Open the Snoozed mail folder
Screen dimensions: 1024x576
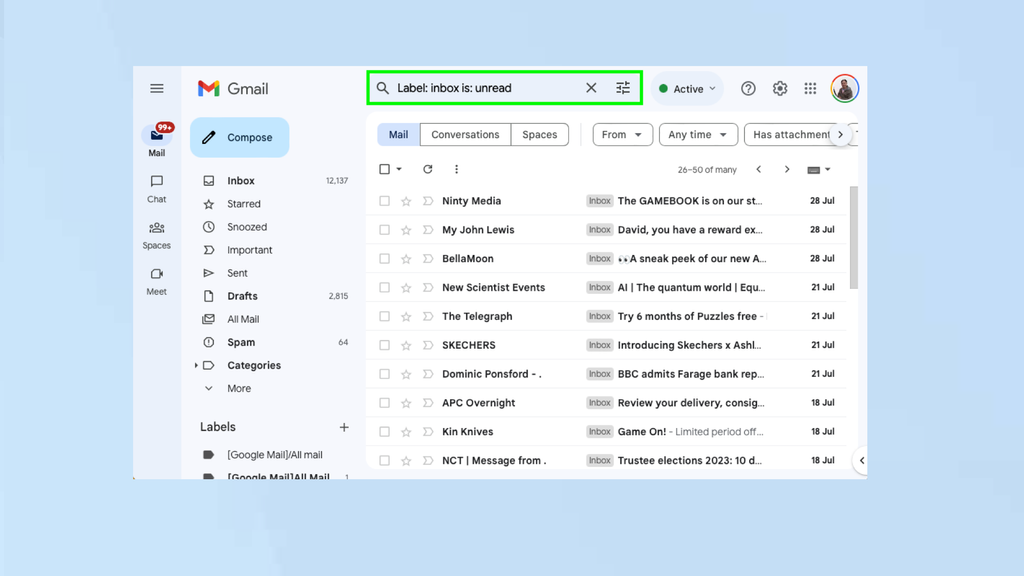[x=249, y=226]
